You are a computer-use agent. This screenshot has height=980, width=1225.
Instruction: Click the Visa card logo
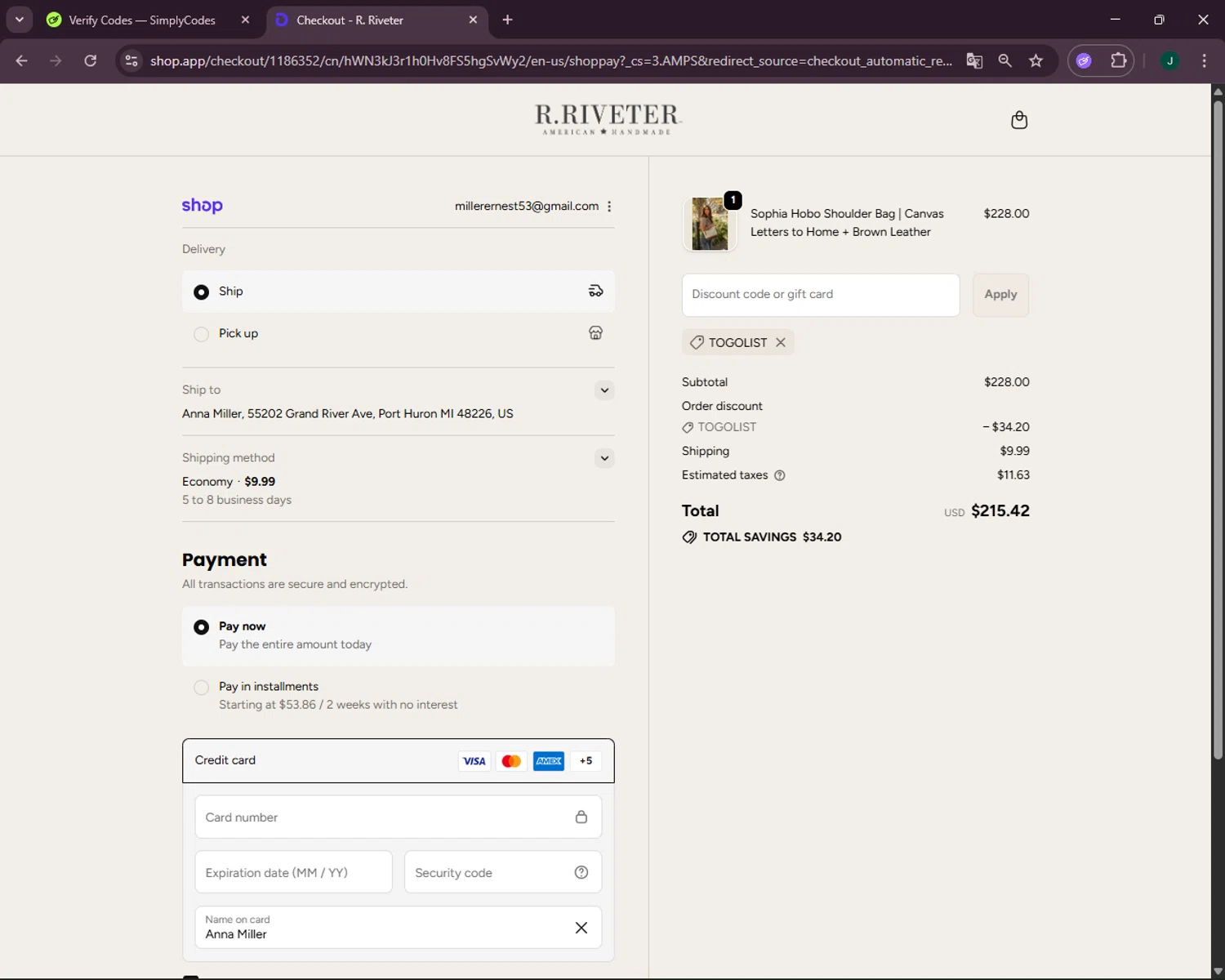tap(474, 761)
